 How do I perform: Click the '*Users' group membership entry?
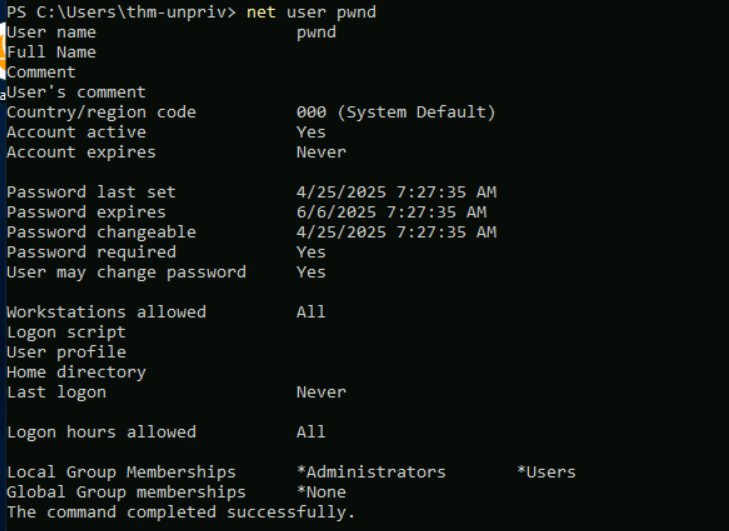[x=546, y=472]
